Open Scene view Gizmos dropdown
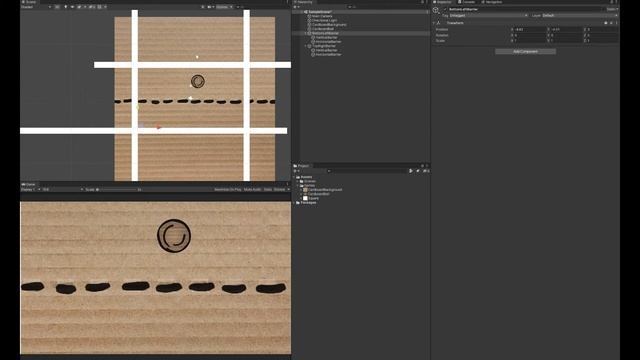The height and width of the screenshot is (360, 640). (x=224, y=7)
